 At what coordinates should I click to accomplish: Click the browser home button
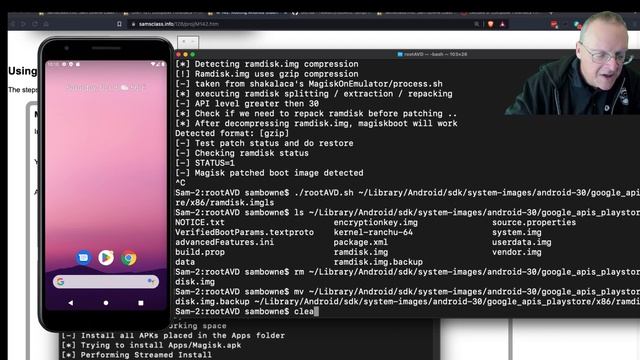[46, 24]
